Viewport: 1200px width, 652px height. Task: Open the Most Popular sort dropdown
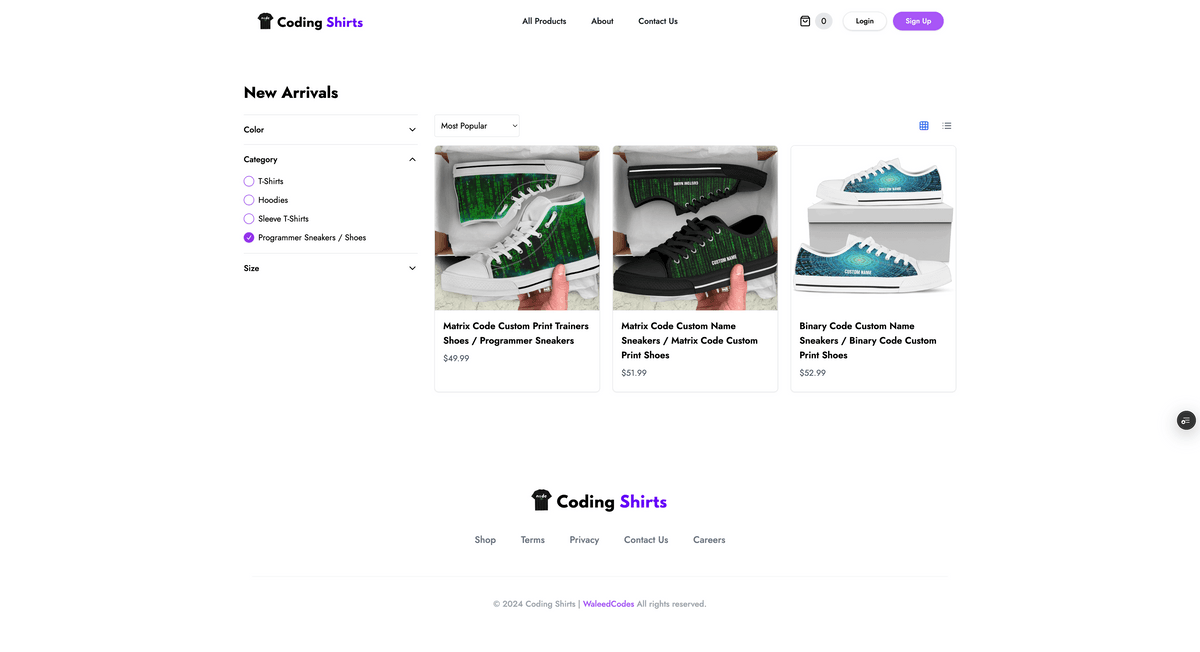[477, 126]
